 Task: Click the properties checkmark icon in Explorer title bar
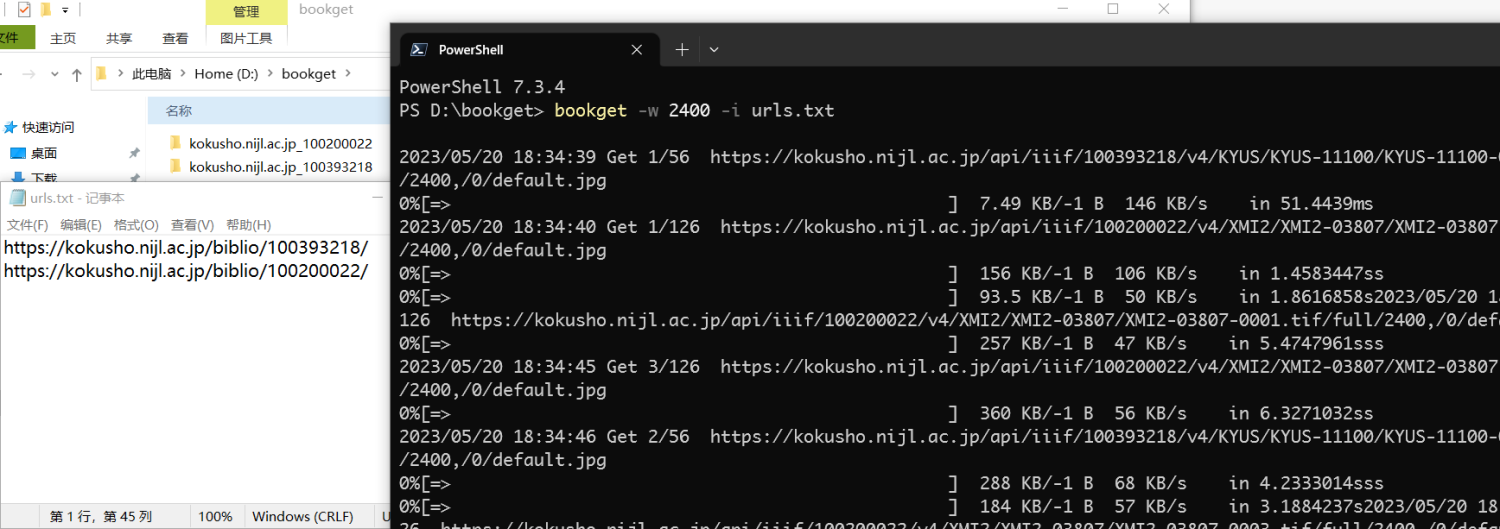[24, 10]
